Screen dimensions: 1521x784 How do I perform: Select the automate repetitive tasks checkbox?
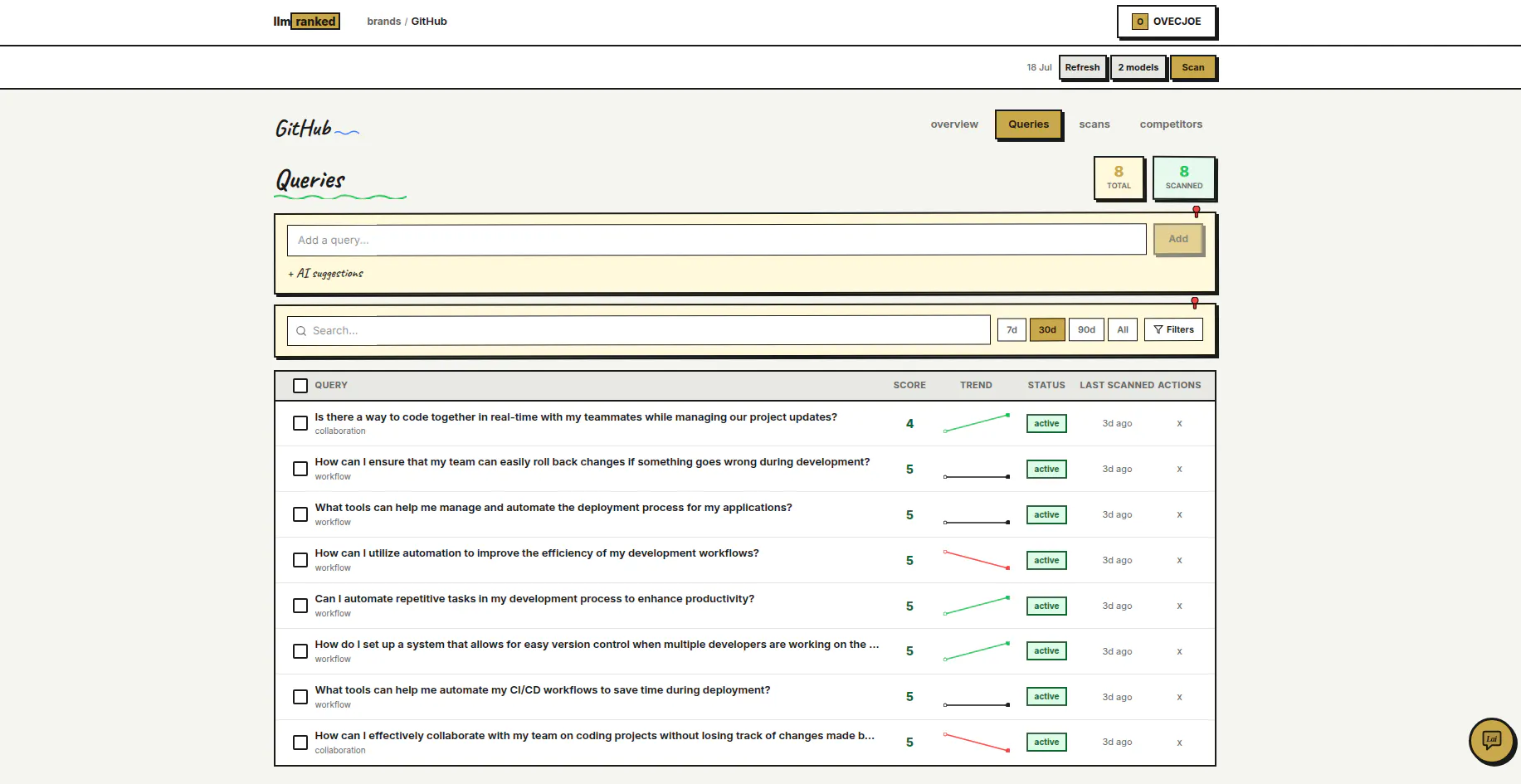click(x=300, y=606)
